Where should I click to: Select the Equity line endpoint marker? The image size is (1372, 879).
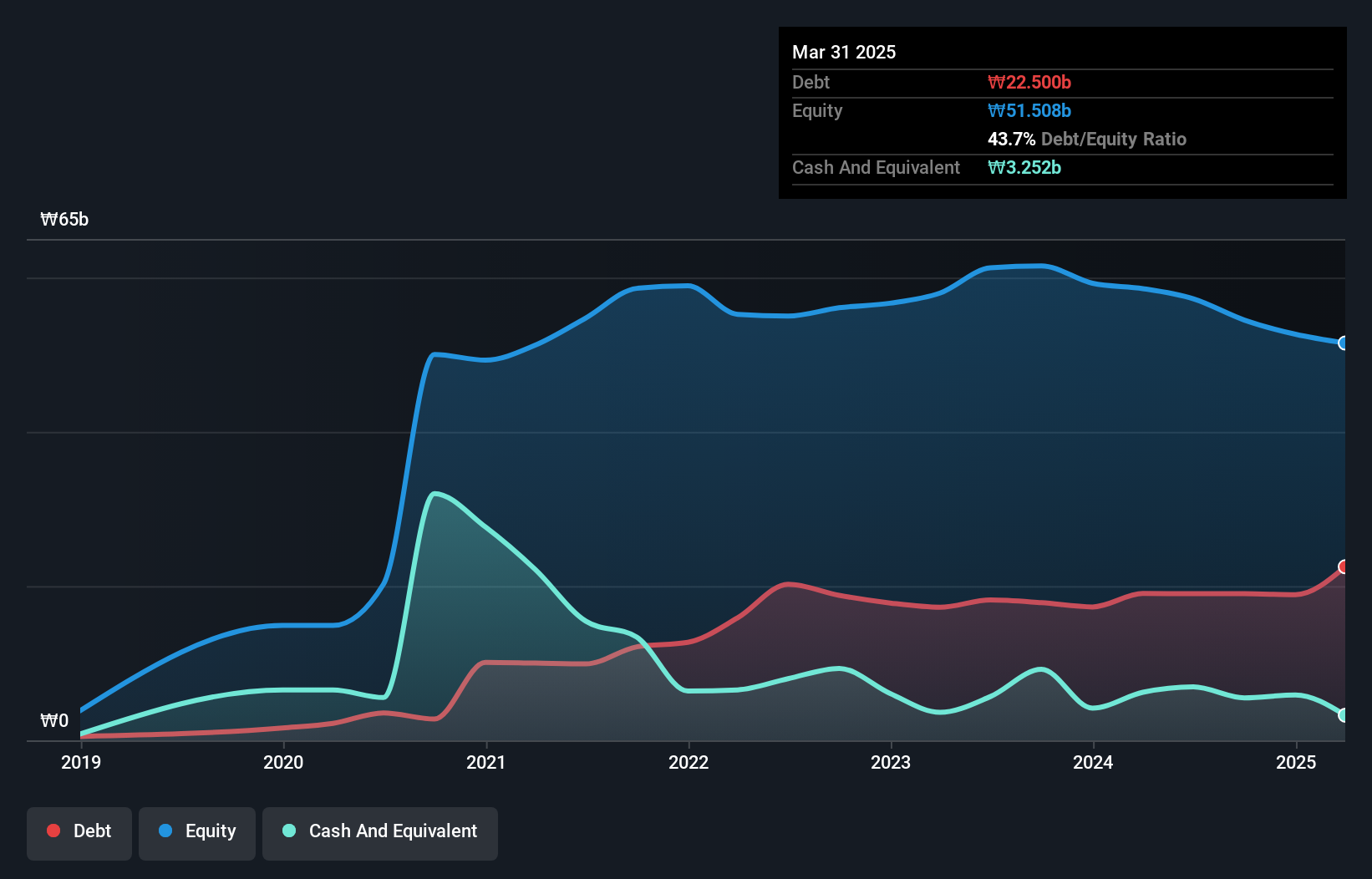tap(1343, 343)
